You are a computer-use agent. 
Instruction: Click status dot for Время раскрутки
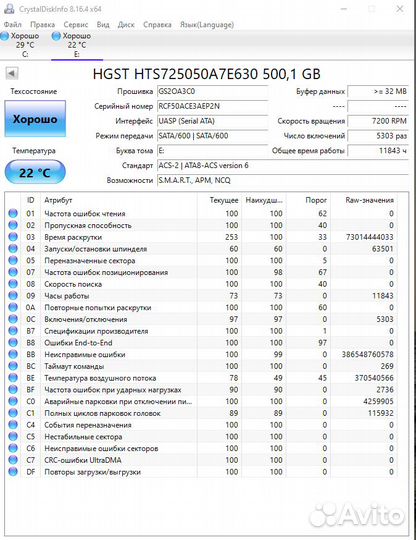click(x=13, y=237)
